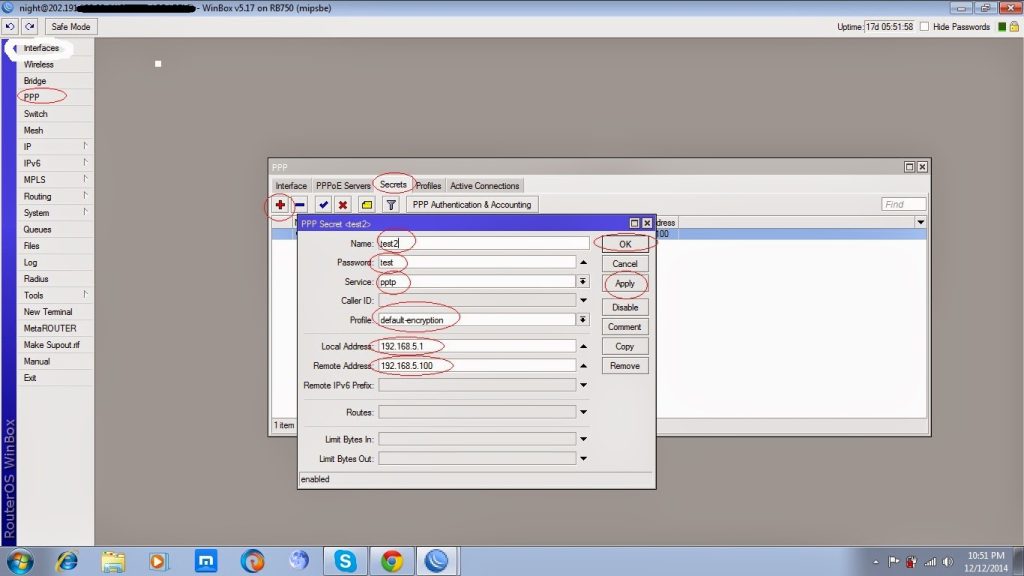Open PPP Authentication & Accounting
Image resolution: width=1024 pixels, height=576 pixels.
click(472, 204)
